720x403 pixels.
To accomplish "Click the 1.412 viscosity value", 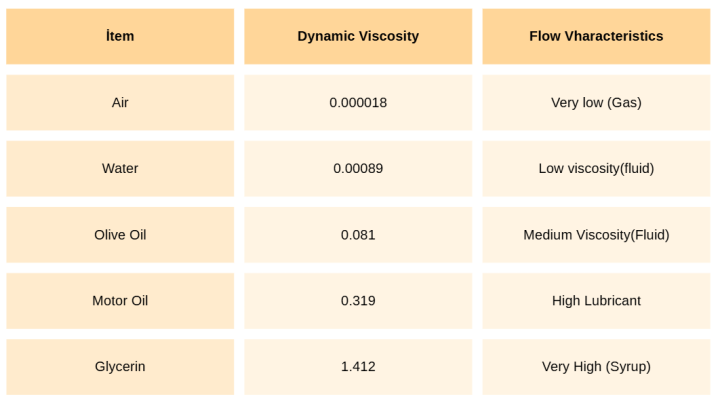I will tap(358, 366).
